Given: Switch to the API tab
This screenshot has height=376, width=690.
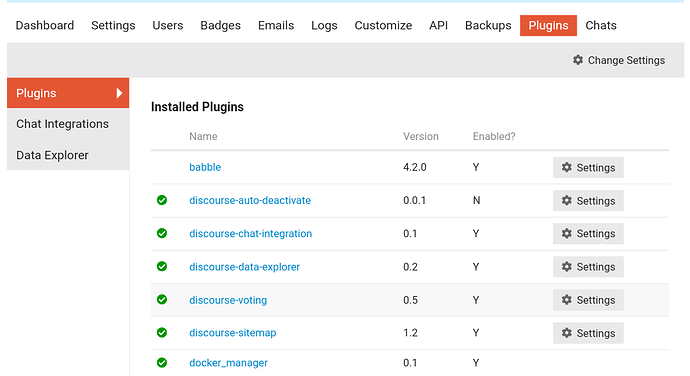Looking at the screenshot, I should (439, 26).
